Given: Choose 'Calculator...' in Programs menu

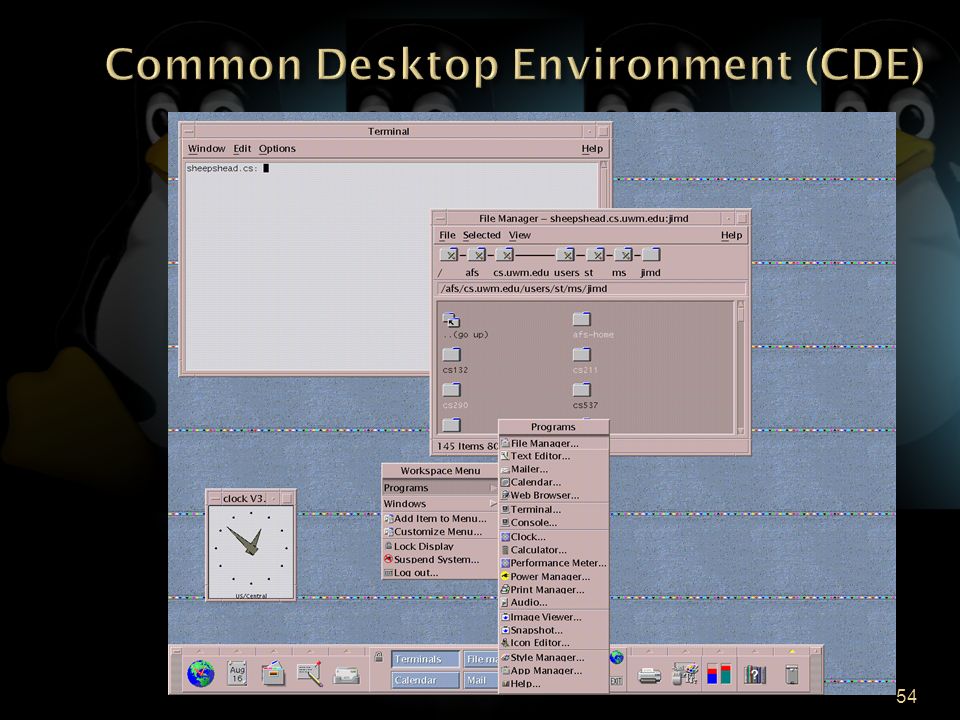Looking at the screenshot, I should (x=554, y=550).
